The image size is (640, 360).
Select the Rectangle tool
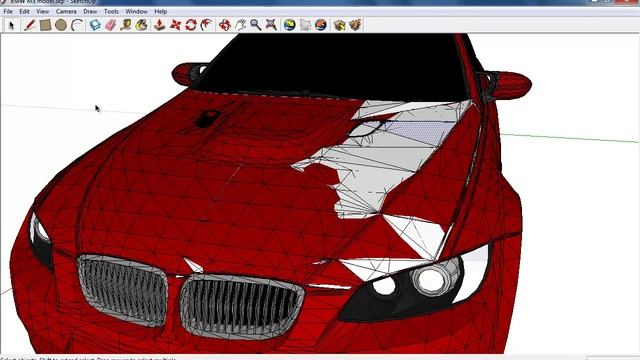45,25
